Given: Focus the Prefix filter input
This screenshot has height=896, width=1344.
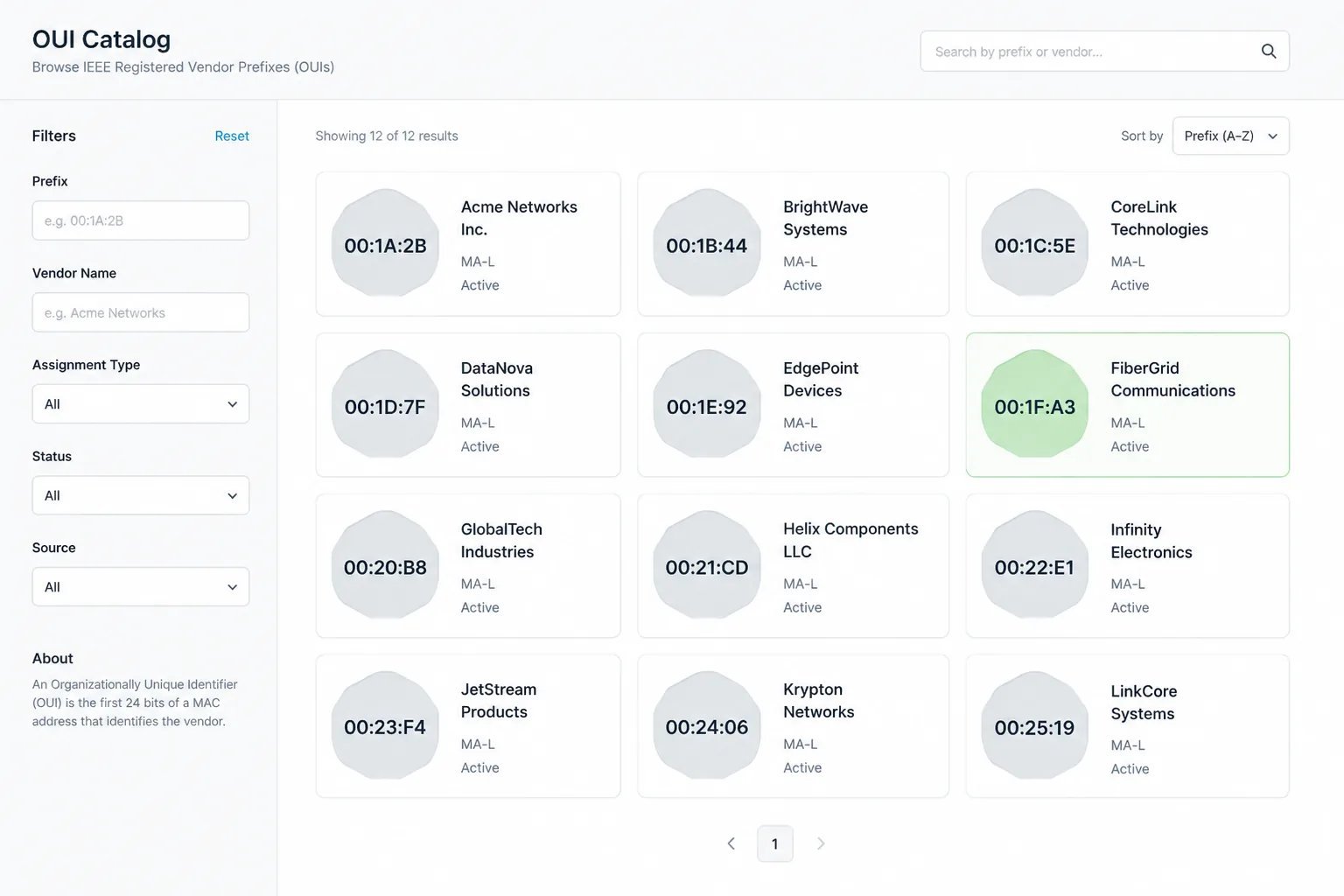Looking at the screenshot, I should pyautogui.click(x=141, y=220).
